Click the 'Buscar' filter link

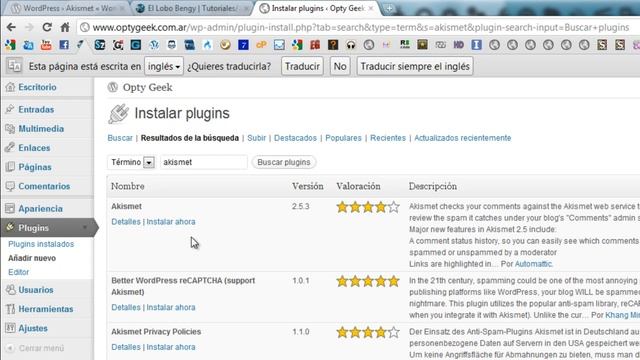click(x=120, y=138)
